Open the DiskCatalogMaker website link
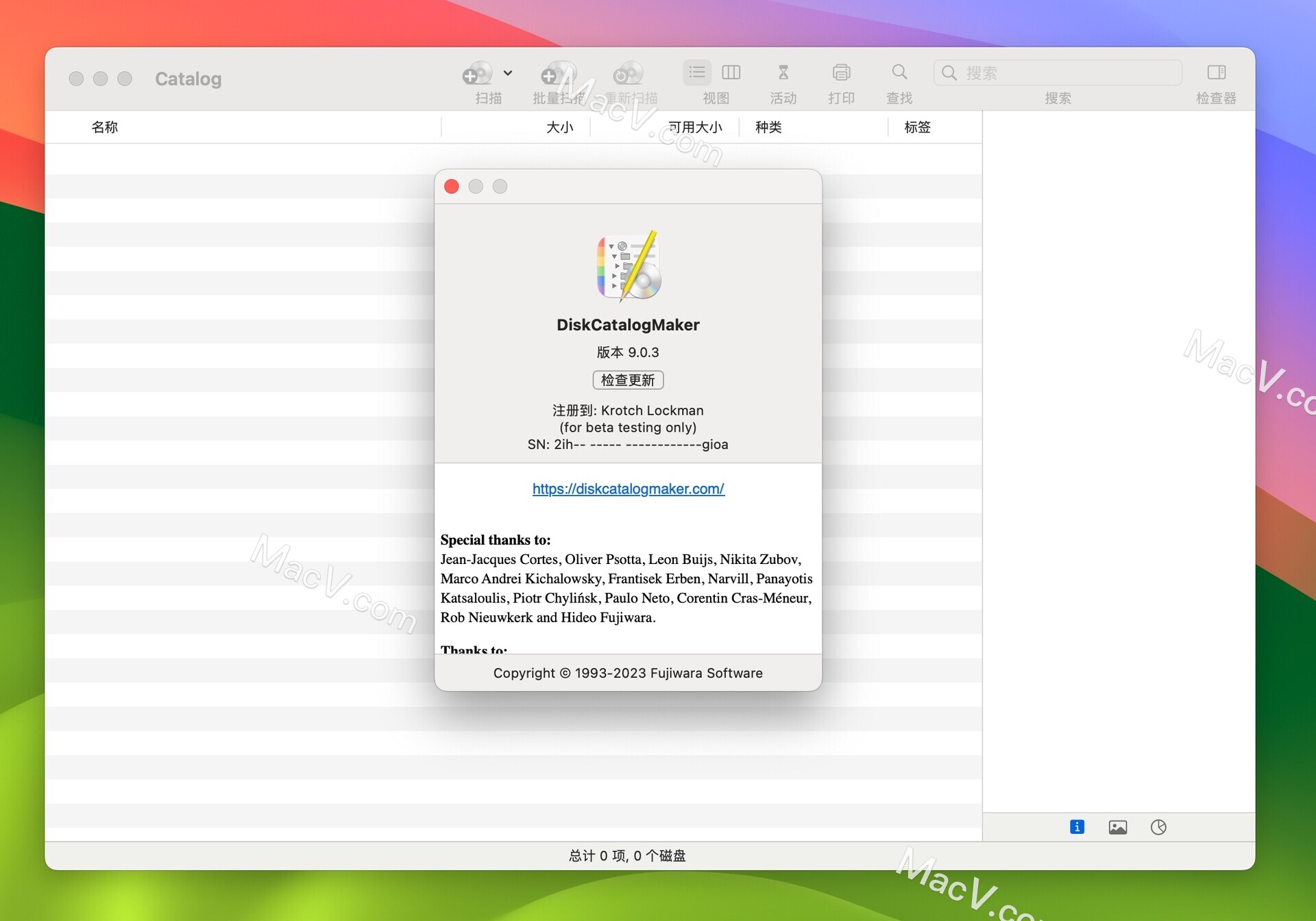The width and height of the screenshot is (1316, 921). [x=627, y=489]
